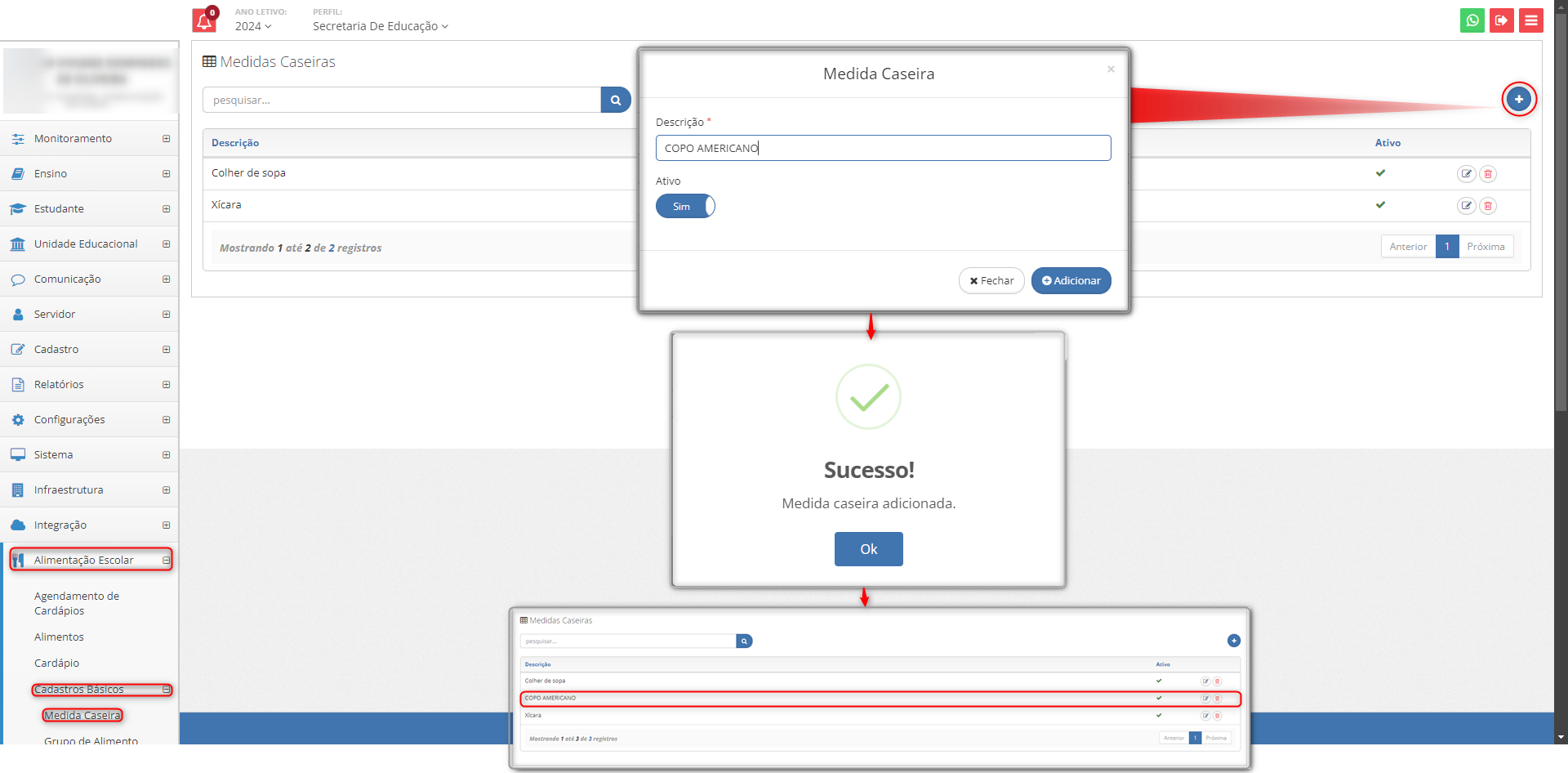Viewport: 1568px width, 773px height.
Task: Click the Descrição input field
Action: point(883,148)
